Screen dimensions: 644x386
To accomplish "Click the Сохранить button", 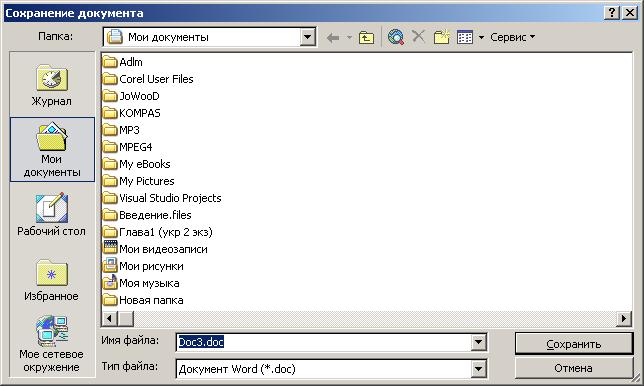I will pyautogui.click(x=573, y=344).
